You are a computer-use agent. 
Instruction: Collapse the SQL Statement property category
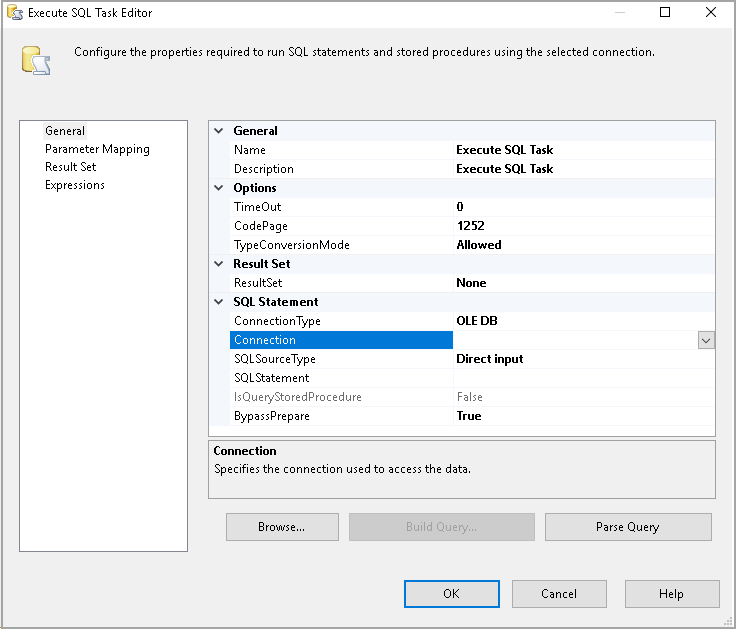click(219, 302)
